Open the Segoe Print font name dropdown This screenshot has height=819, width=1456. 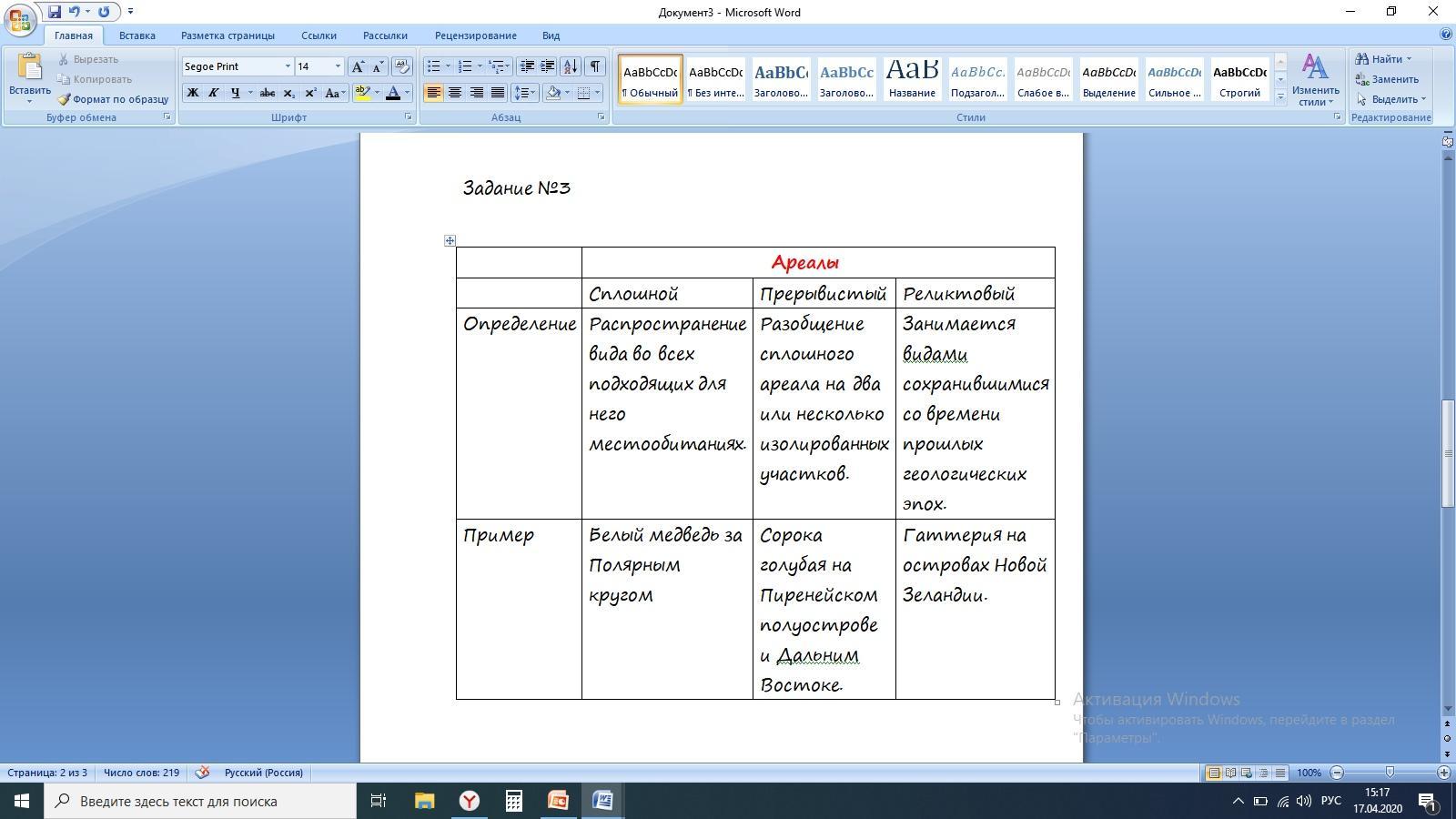(x=288, y=66)
